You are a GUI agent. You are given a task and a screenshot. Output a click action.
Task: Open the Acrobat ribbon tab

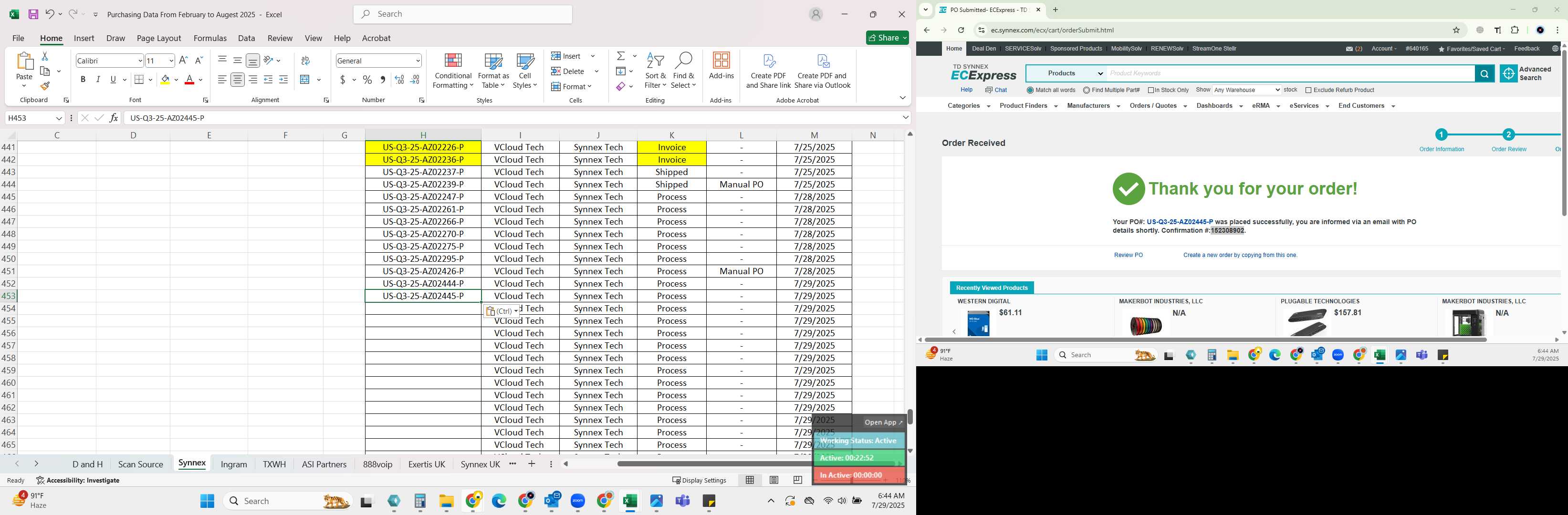[376, 38]
